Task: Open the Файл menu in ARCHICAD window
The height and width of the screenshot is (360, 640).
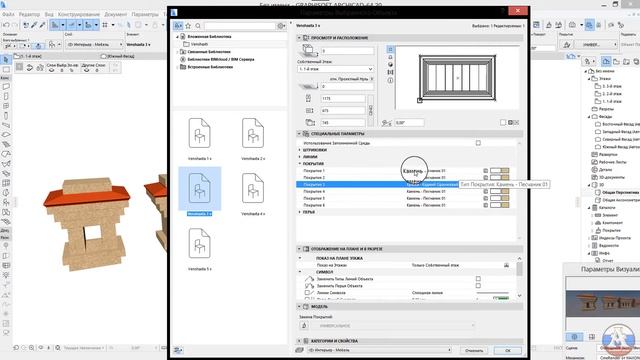Action: coord(8,14)
